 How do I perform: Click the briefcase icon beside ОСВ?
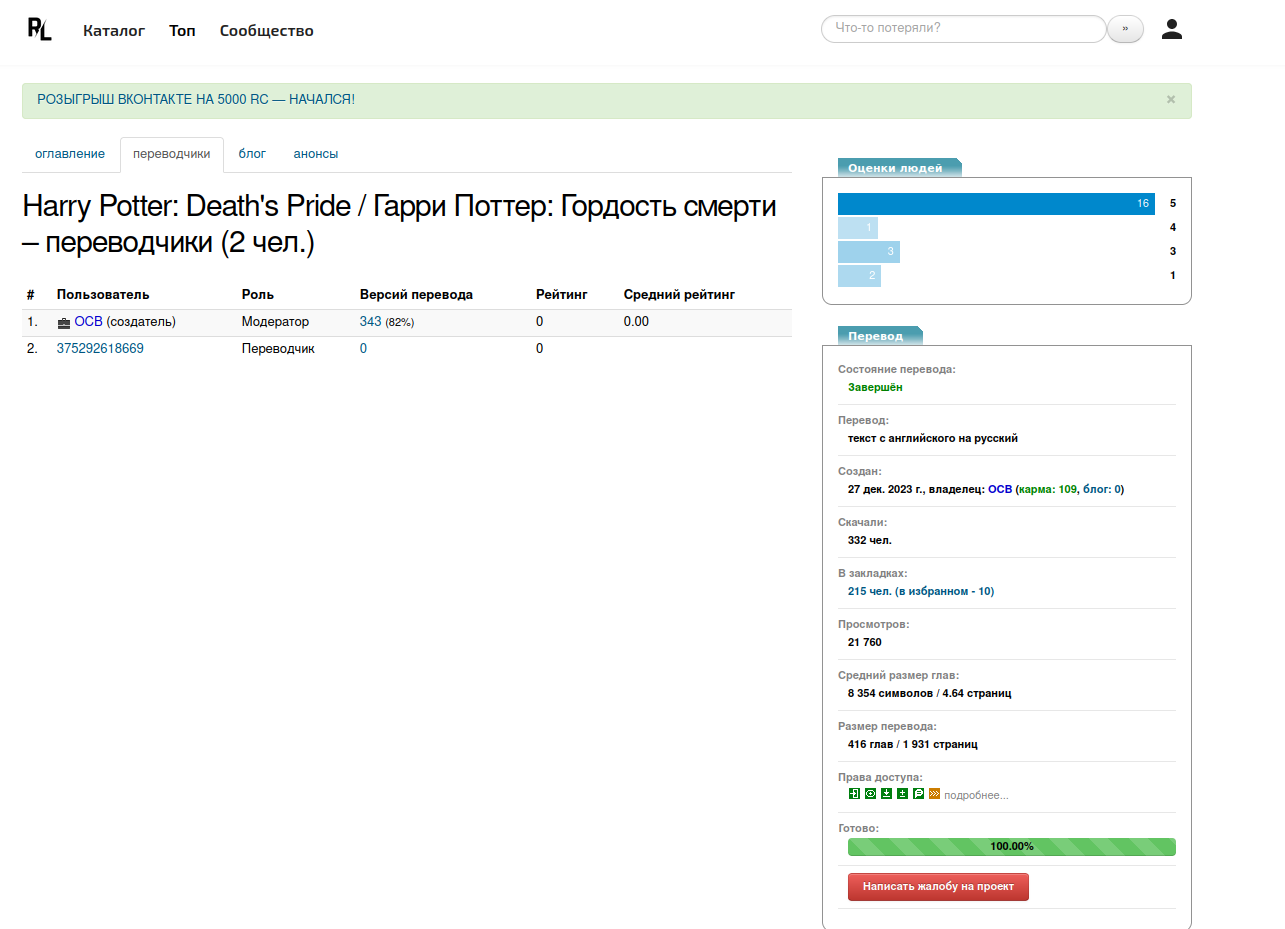point(64,323)
